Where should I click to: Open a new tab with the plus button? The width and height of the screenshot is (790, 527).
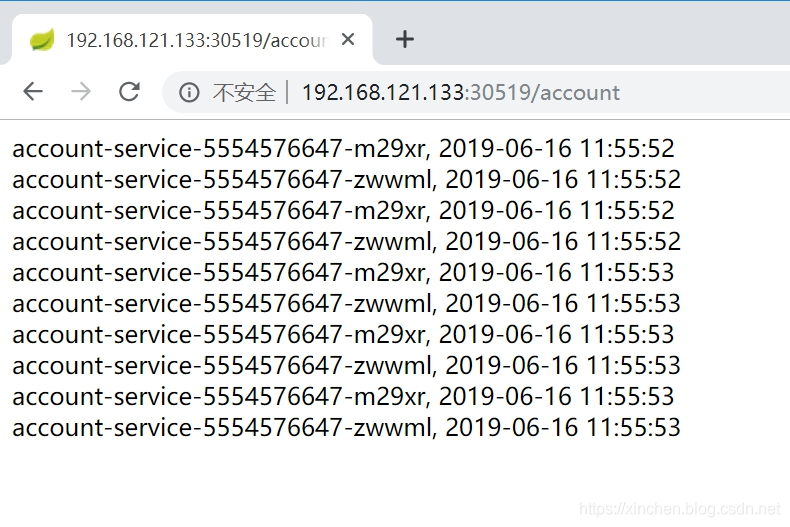point(405,39)
